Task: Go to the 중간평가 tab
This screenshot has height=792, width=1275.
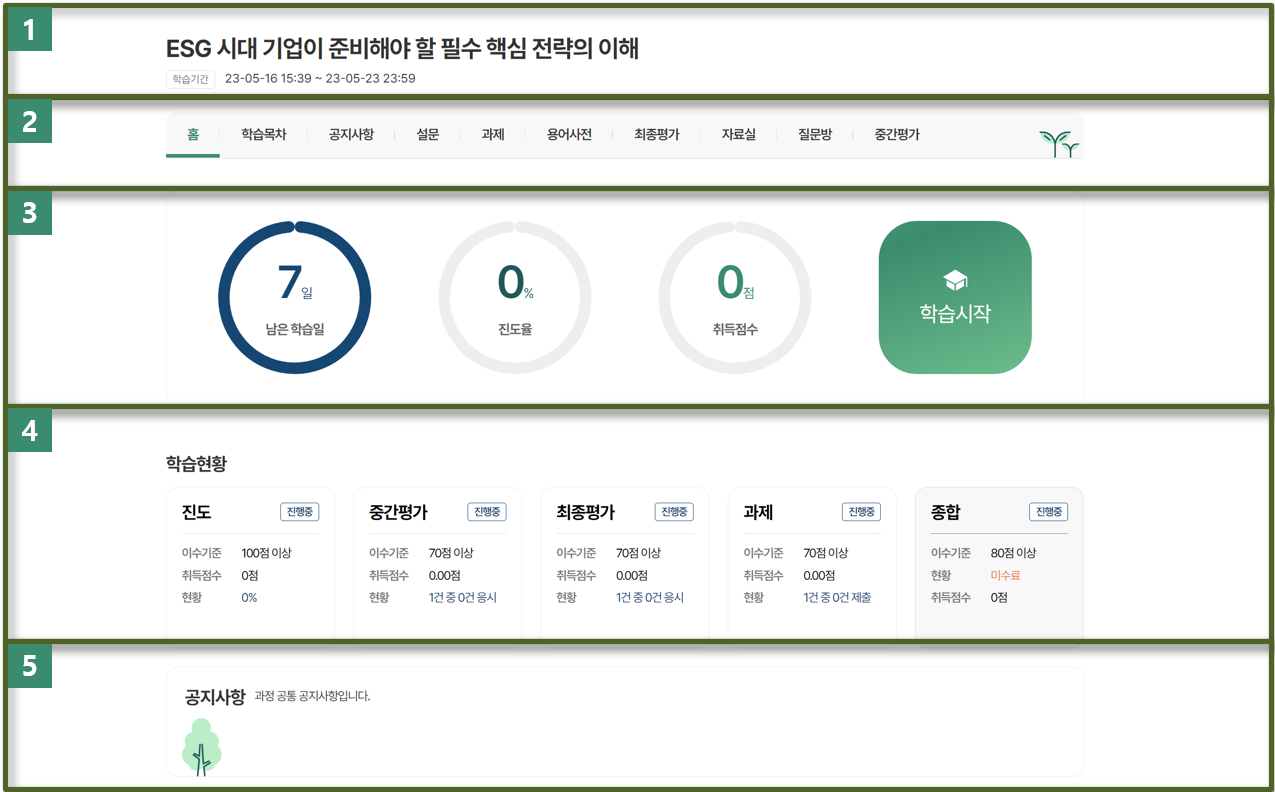Action: [897, 134]
